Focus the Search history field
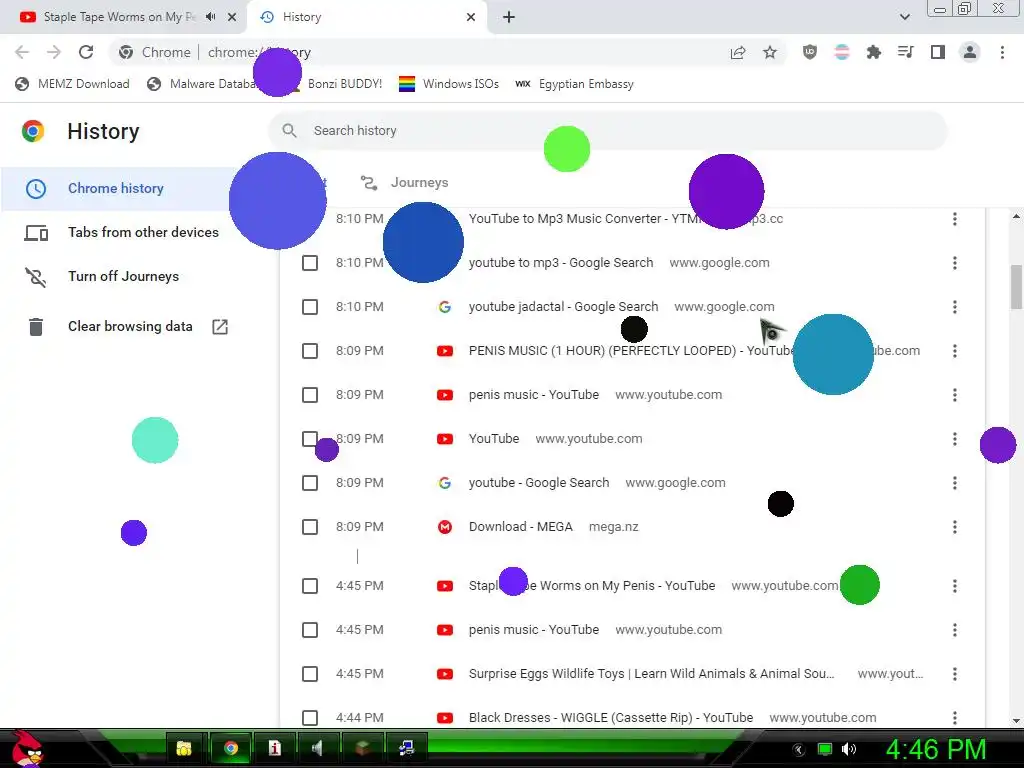The width and height of the screenshot is (1024, 768). [x=607, y=131]
